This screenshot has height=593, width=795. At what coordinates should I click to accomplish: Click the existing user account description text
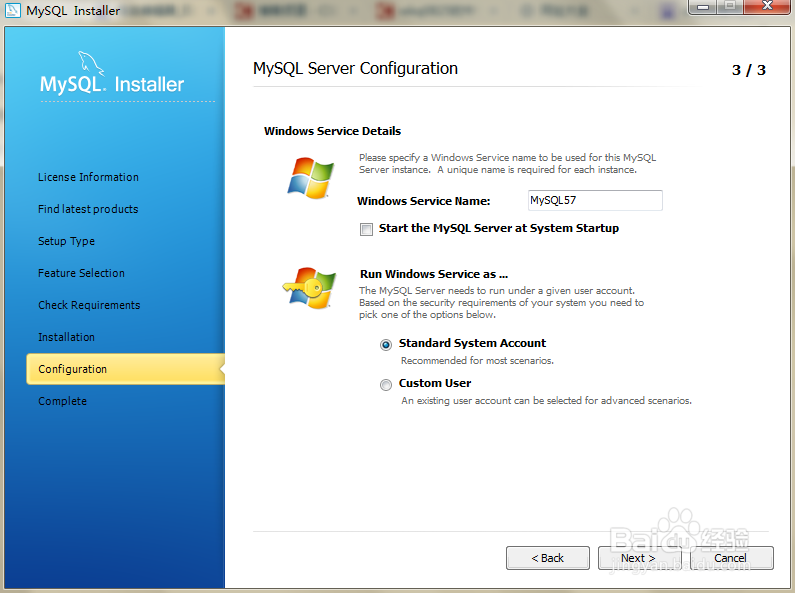pos(547,401)
